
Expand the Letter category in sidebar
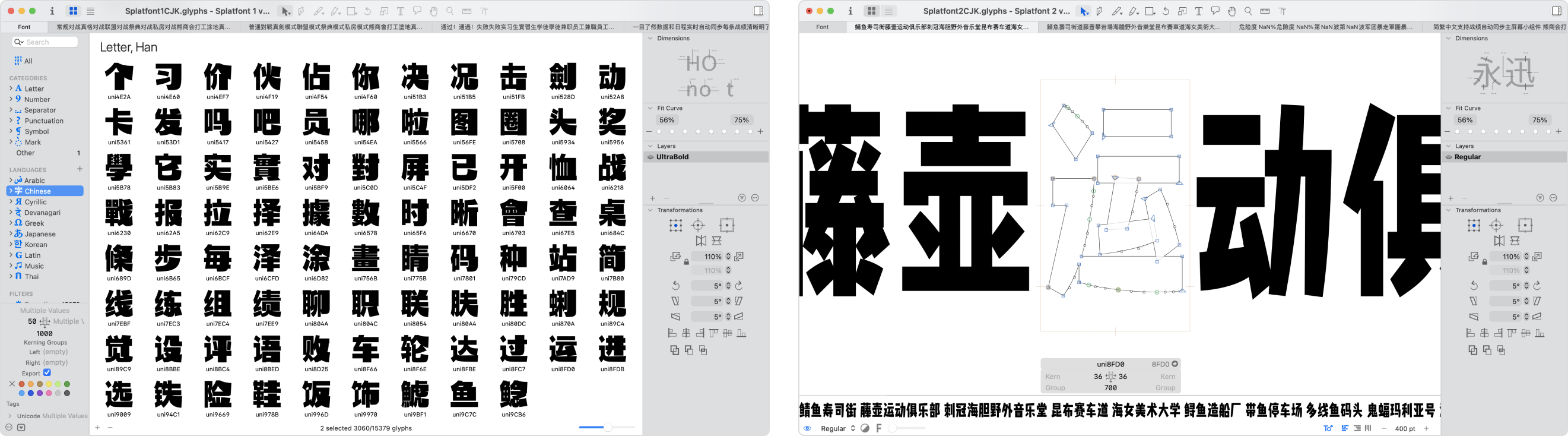click(11, 89)
